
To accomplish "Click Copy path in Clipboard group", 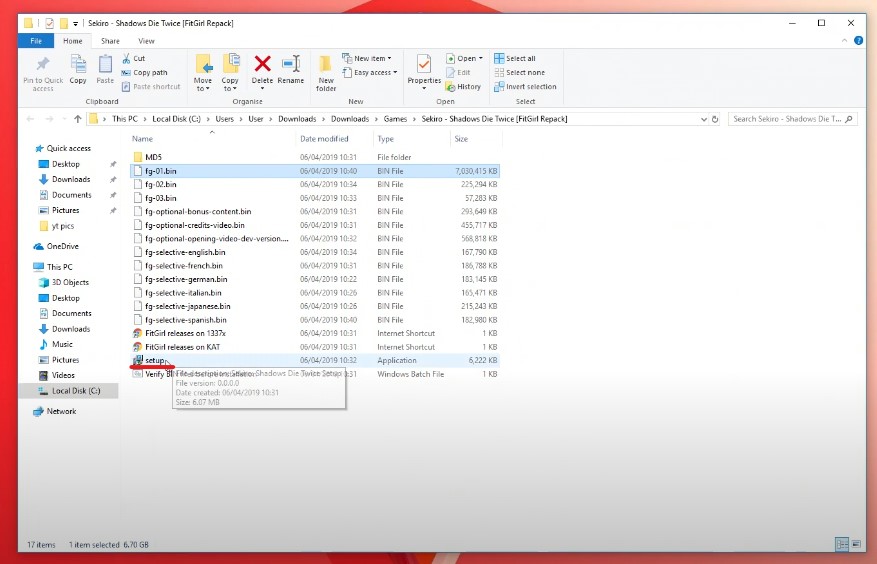I will (x=144, y=72).
